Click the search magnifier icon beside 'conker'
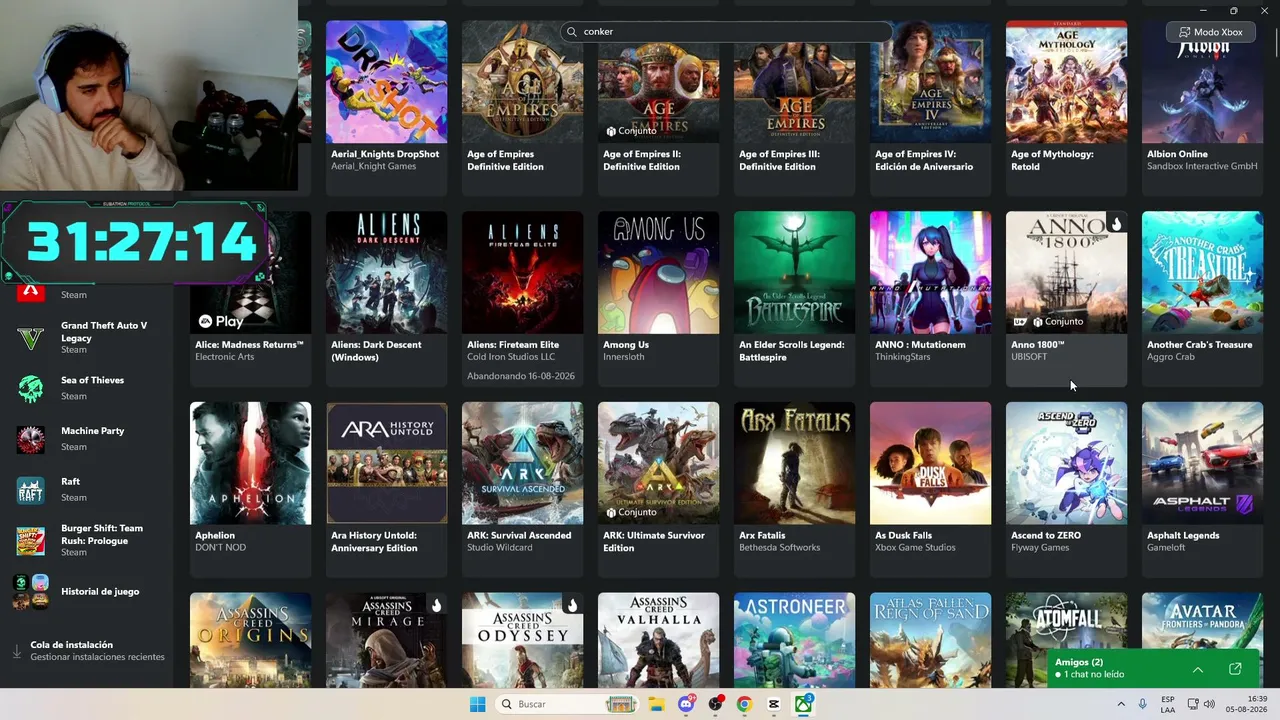The height and width of the screenshot is (720, 1280). click(x=572, y=32)
